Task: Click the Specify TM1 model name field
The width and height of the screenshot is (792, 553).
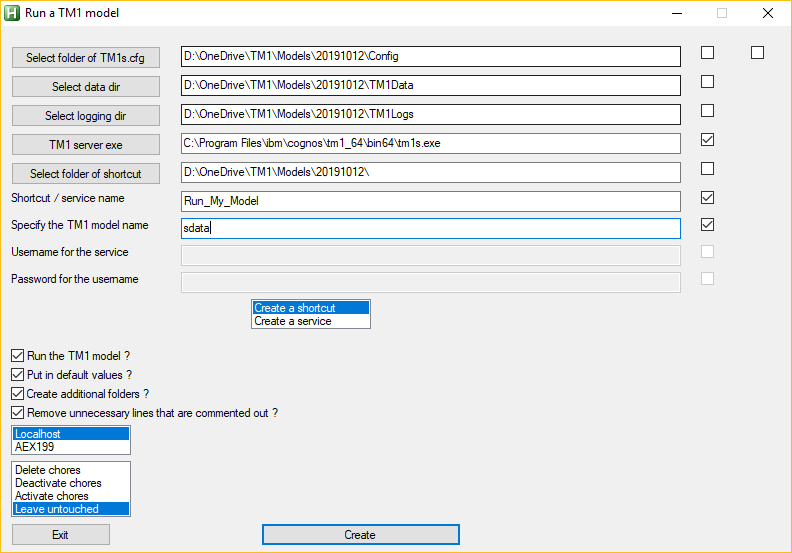Action: tap(430, 228)
